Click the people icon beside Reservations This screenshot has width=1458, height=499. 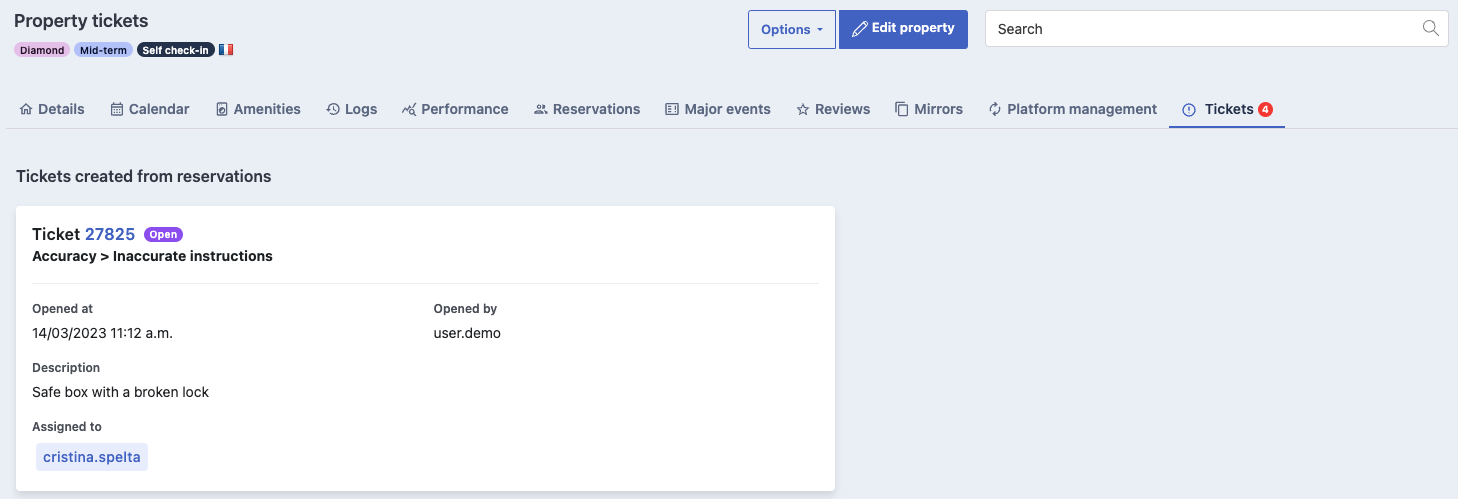pos(541,109)
